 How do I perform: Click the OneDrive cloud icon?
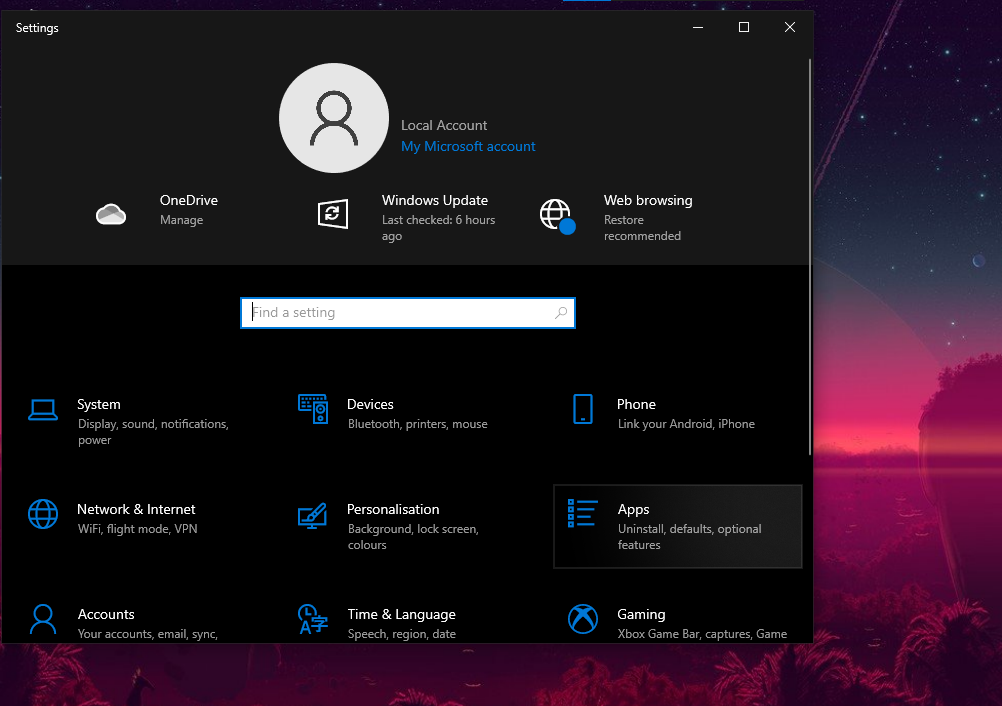tap(111, 215)
